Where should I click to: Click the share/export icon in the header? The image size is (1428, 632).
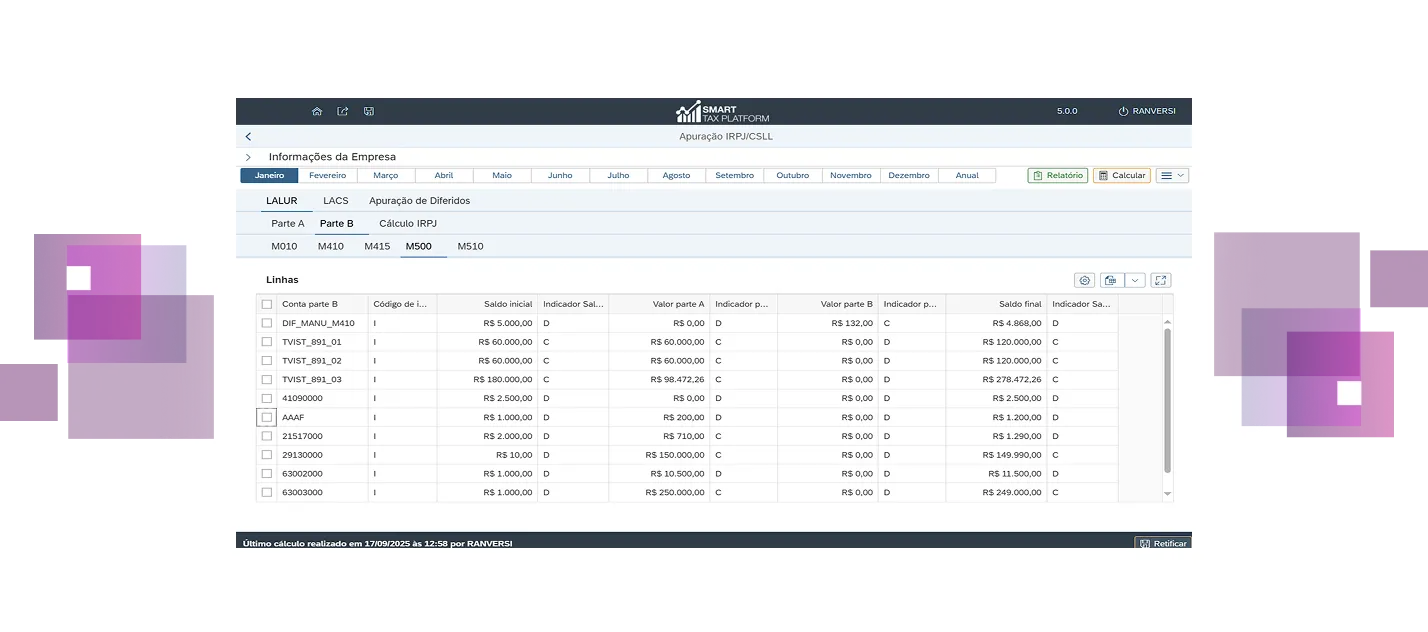point(342,111)
